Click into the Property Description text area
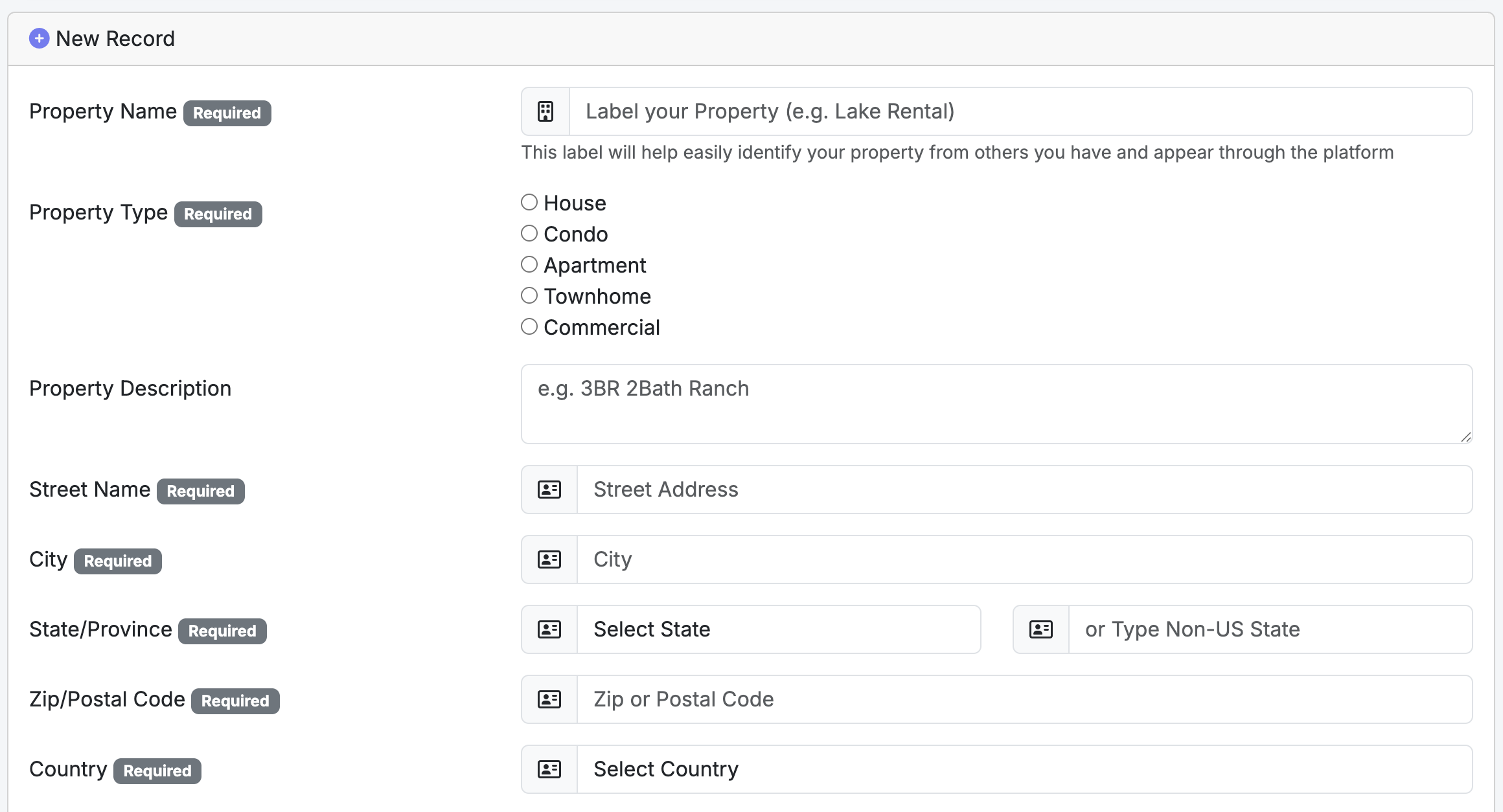1503x812 pixels. point(996,404)
